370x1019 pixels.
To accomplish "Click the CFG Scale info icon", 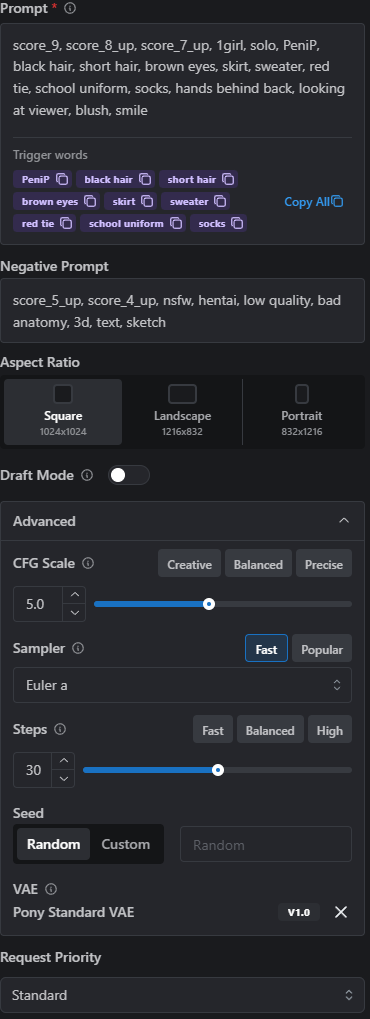I will (88, 563).
